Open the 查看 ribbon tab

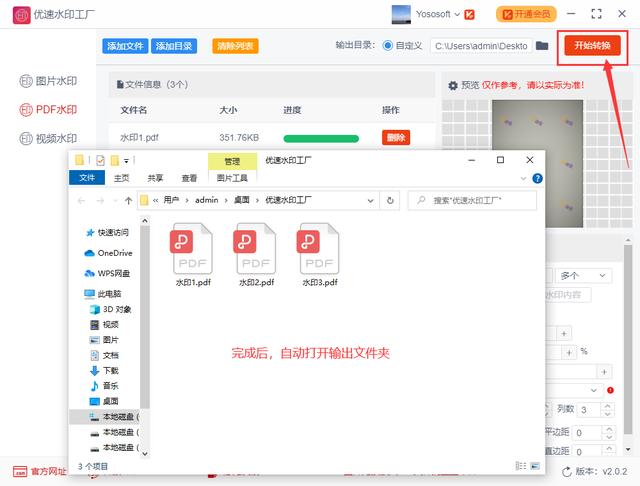(x=189, y=178)
